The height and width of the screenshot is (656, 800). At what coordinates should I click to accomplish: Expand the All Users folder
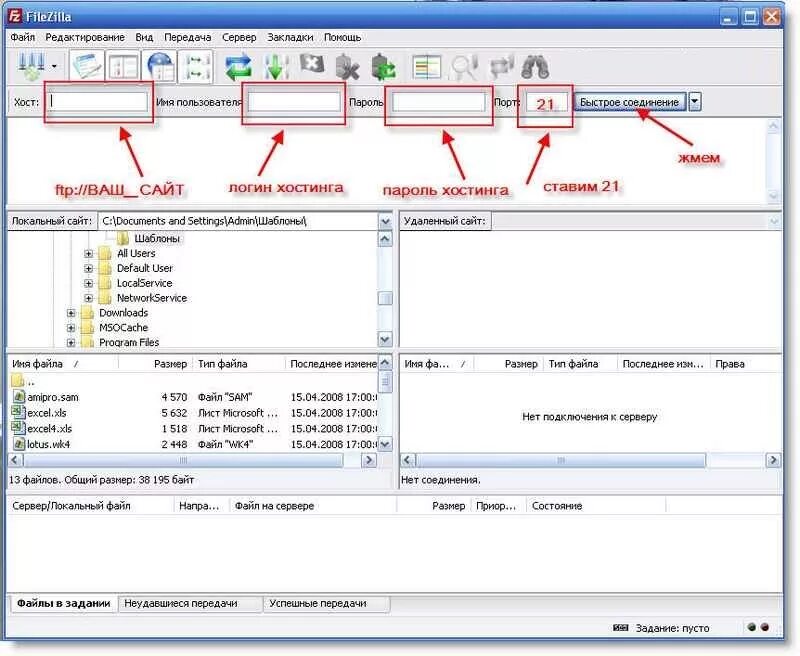(89, 254)
